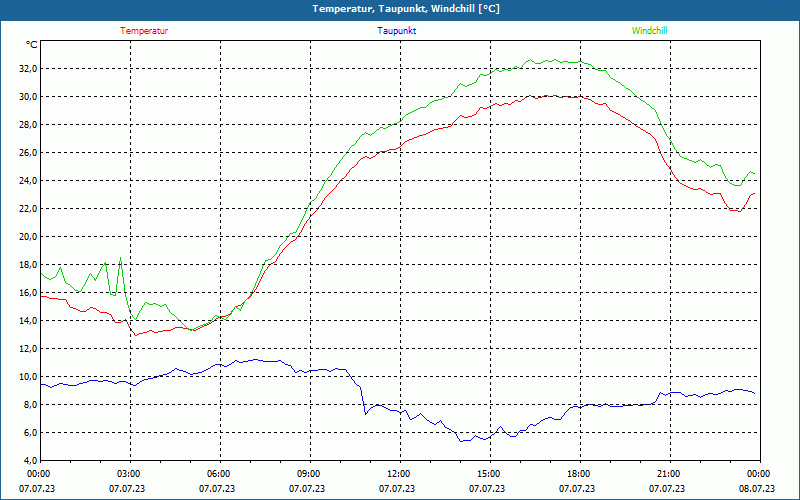Click the Windchill spike peak near 02:40
The width and height of the screenshot is (800, 500).
pos(120,258)
